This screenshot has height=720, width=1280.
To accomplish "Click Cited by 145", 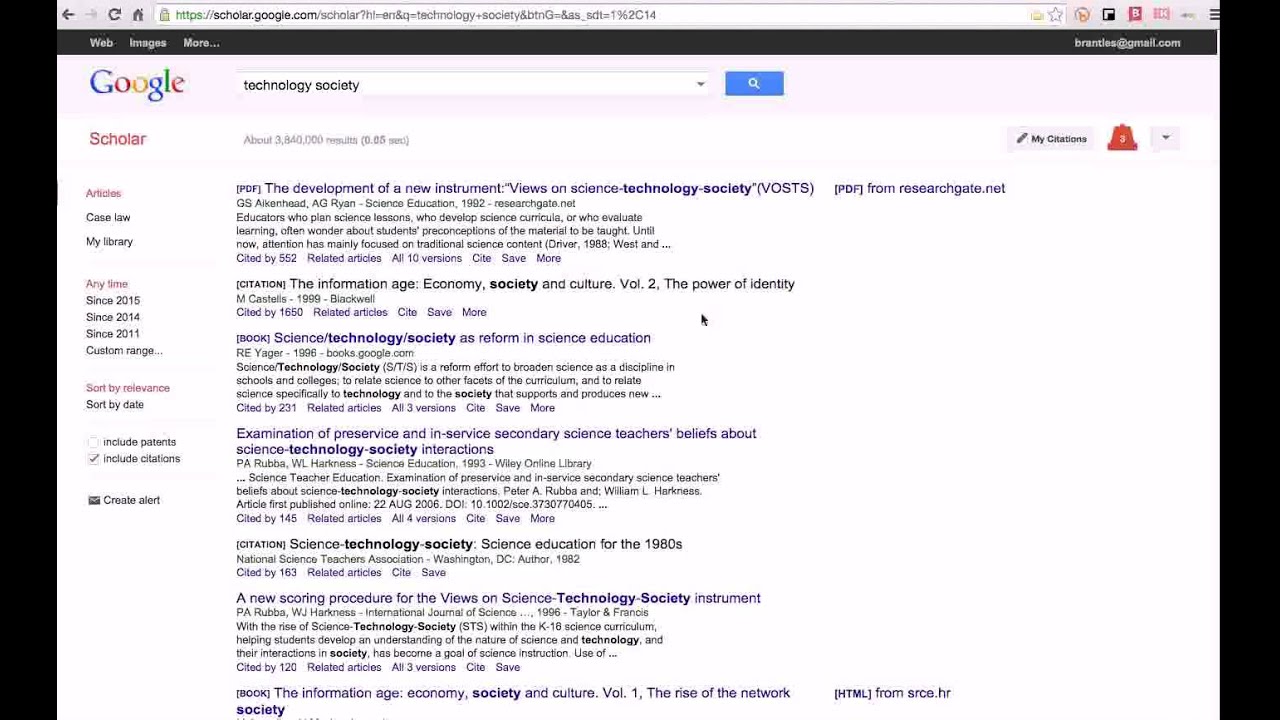I will (x=266, y=518).
